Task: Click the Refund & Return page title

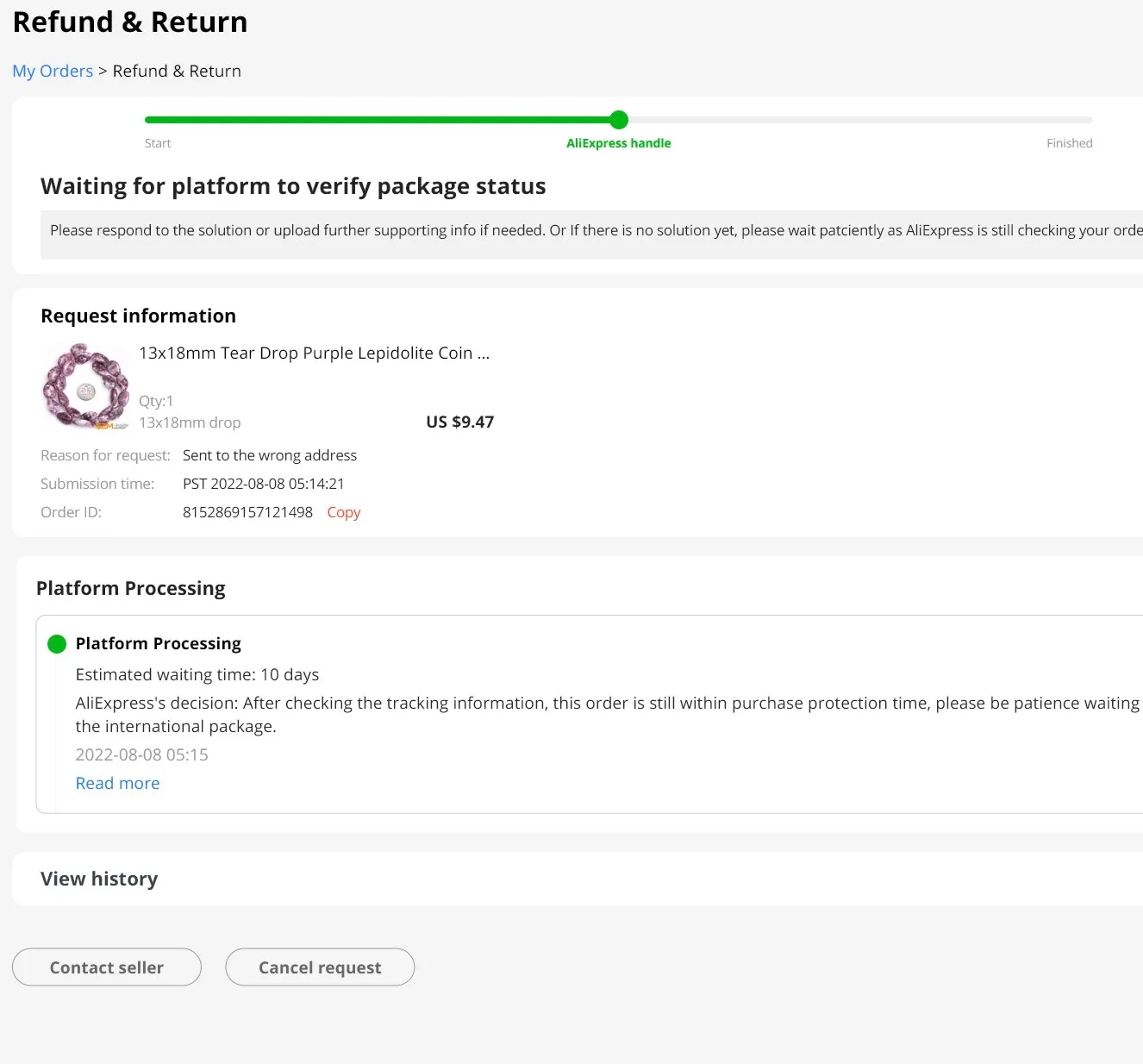Action: pyautogui.click(x=130, y=22)
